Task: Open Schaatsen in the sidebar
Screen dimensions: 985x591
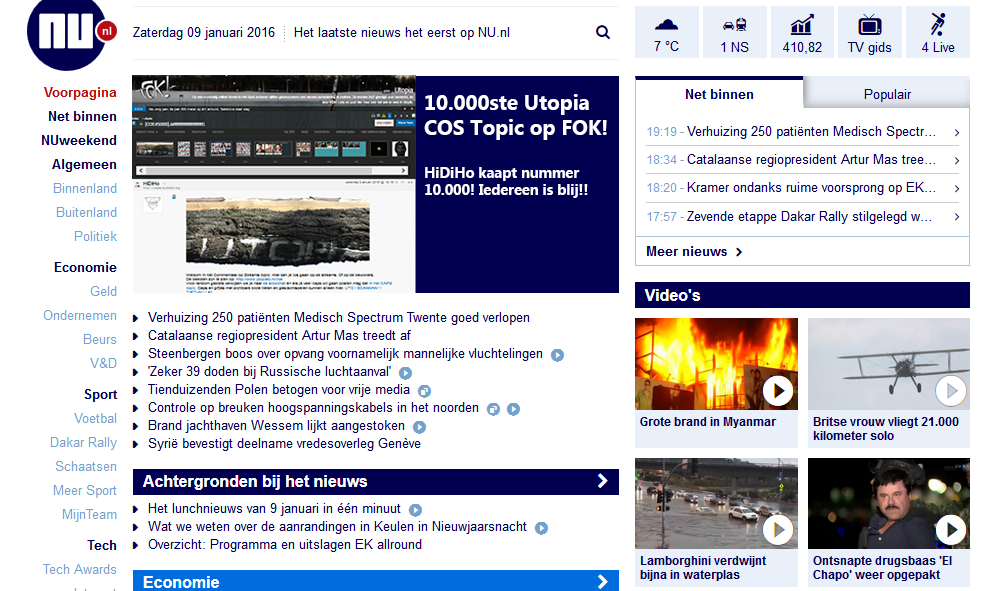Action: click(86, 466)
